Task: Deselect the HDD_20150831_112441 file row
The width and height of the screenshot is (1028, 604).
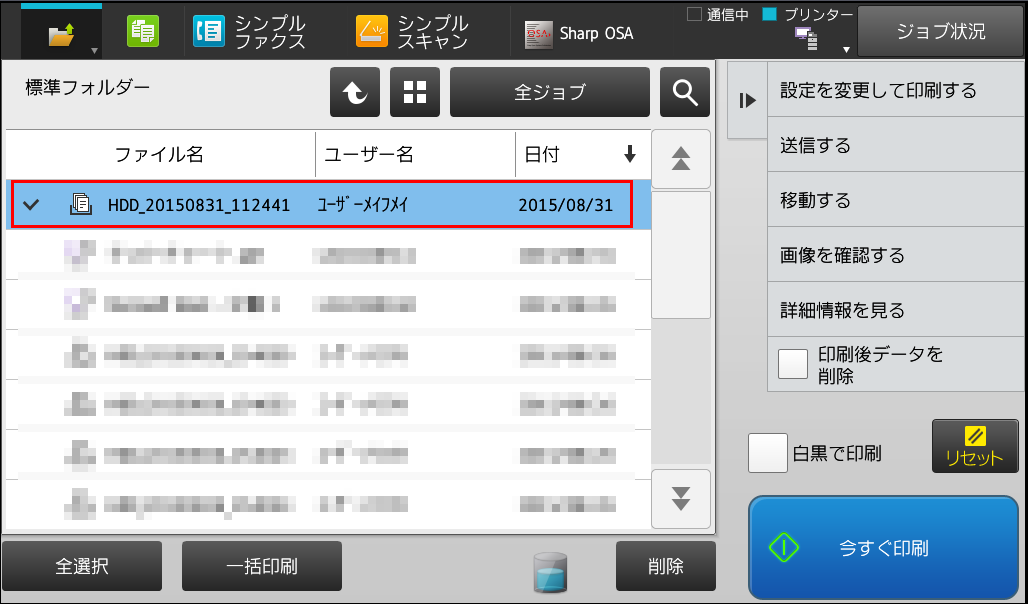Action: 322,205
